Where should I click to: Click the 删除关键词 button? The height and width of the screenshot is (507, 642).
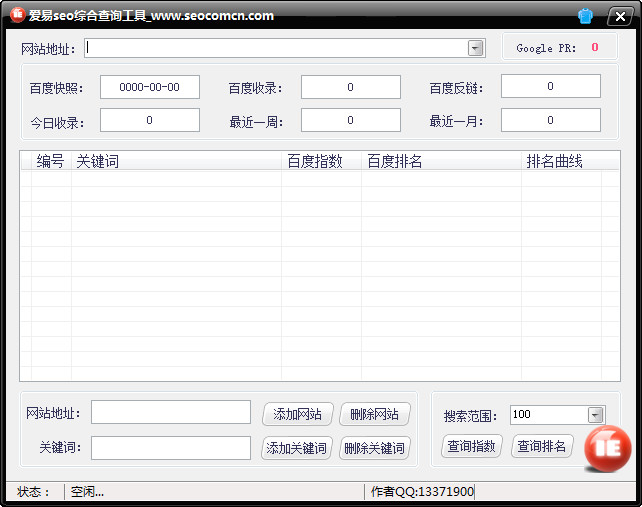click(x=375, y=448)
